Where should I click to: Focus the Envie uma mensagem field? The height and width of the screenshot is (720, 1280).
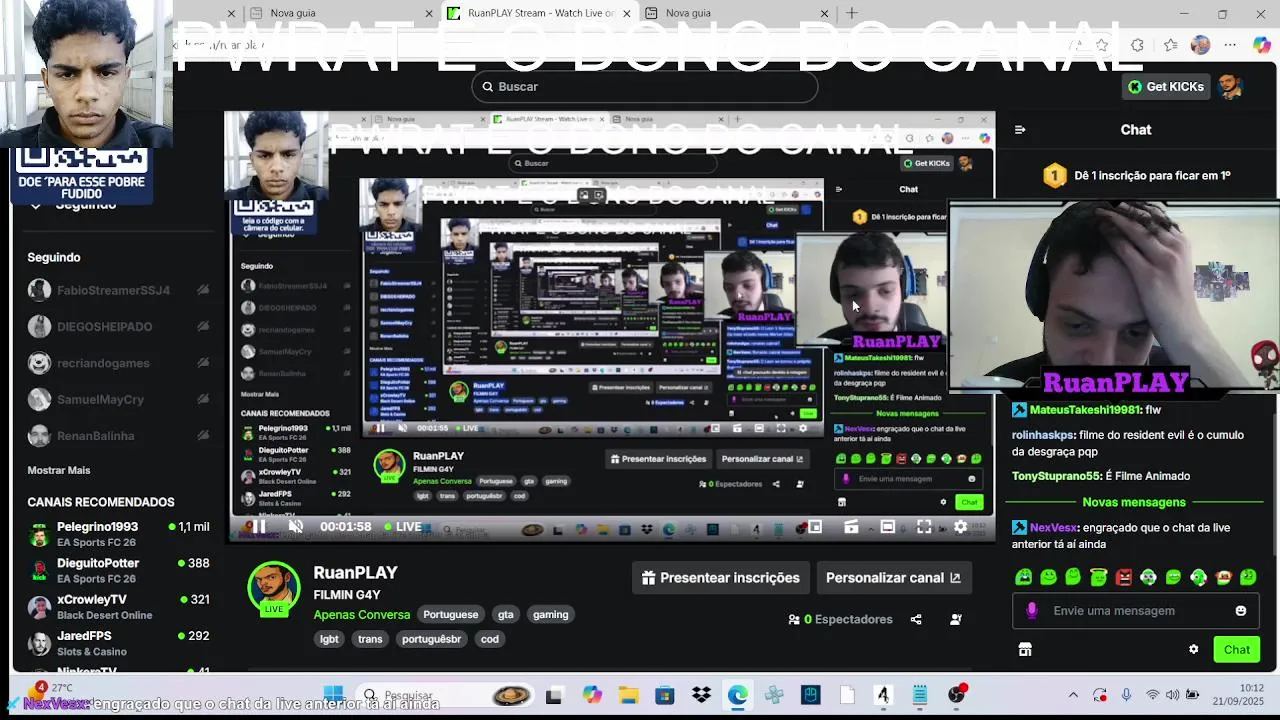(x=1136, y=611)
